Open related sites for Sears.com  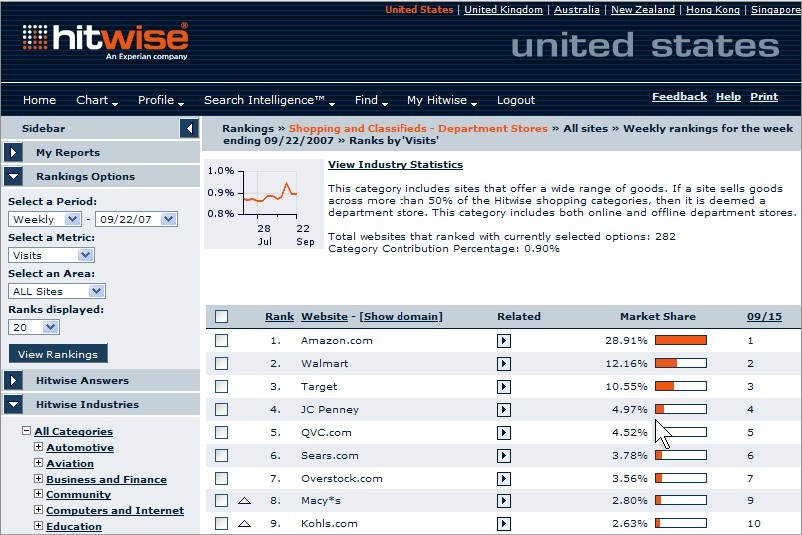coord(503,456)
